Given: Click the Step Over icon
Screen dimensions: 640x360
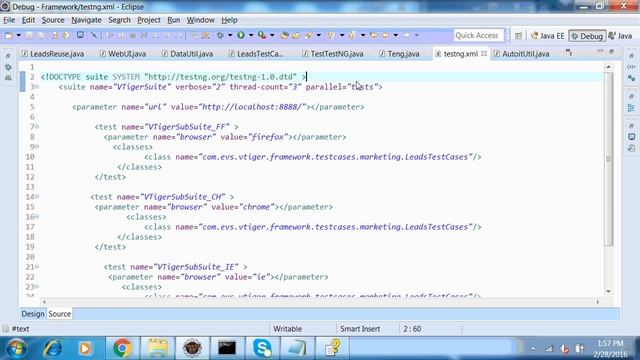Looking at the screenshot, I should (x=167, y=36).
